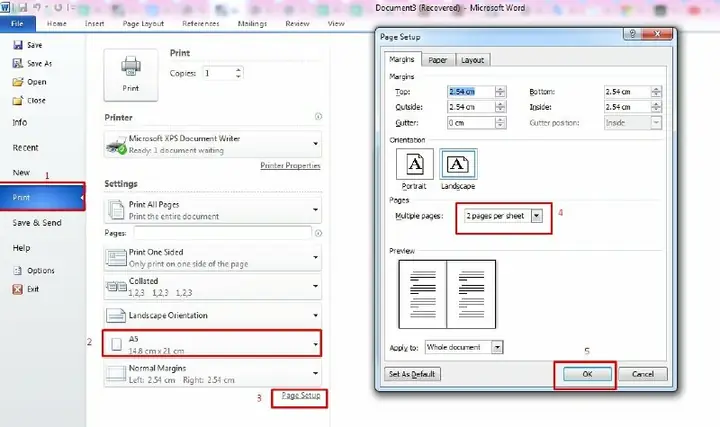
Task: Select Portrait orientation icon
Action: click(415, 164)
